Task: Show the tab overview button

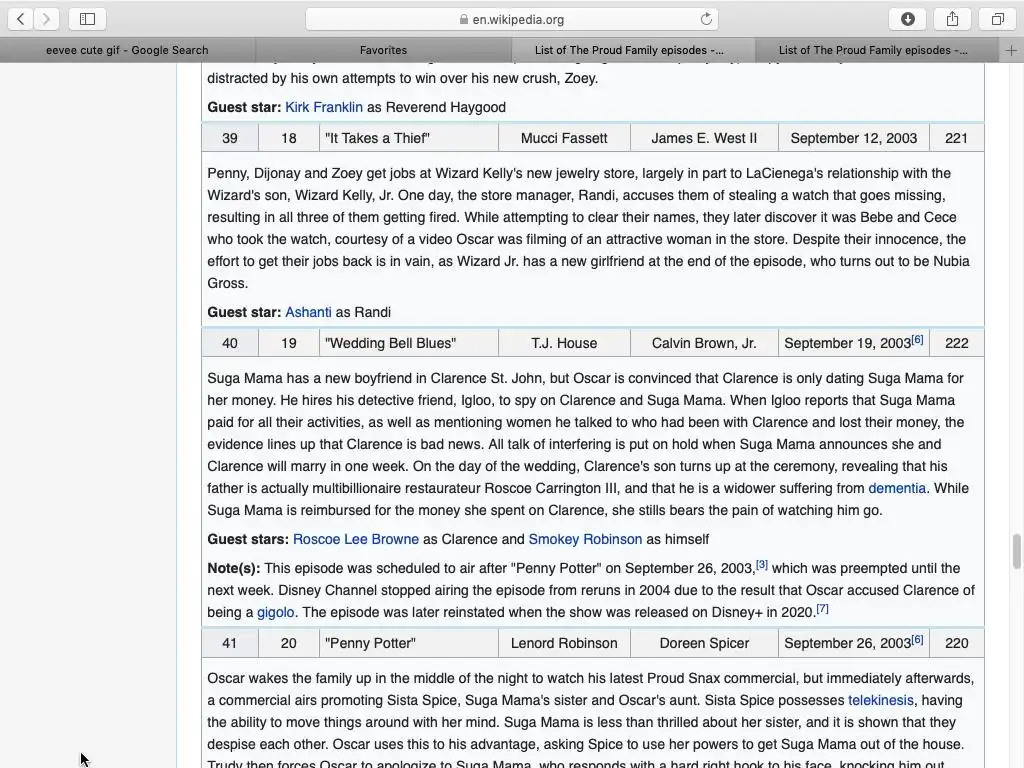Action: pyautogui.click(x=997, y=19)
